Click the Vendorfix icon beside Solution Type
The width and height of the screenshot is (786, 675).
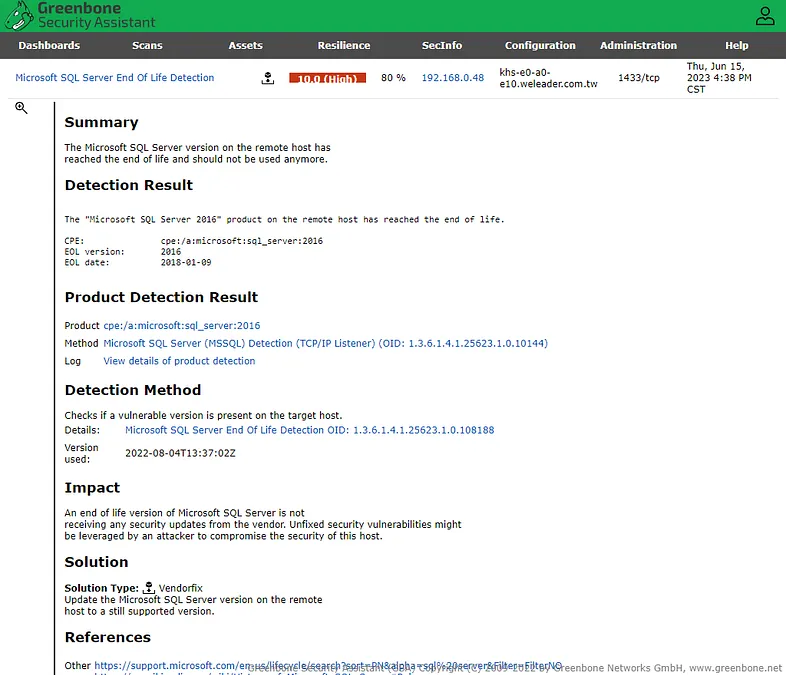pos(149,587)
